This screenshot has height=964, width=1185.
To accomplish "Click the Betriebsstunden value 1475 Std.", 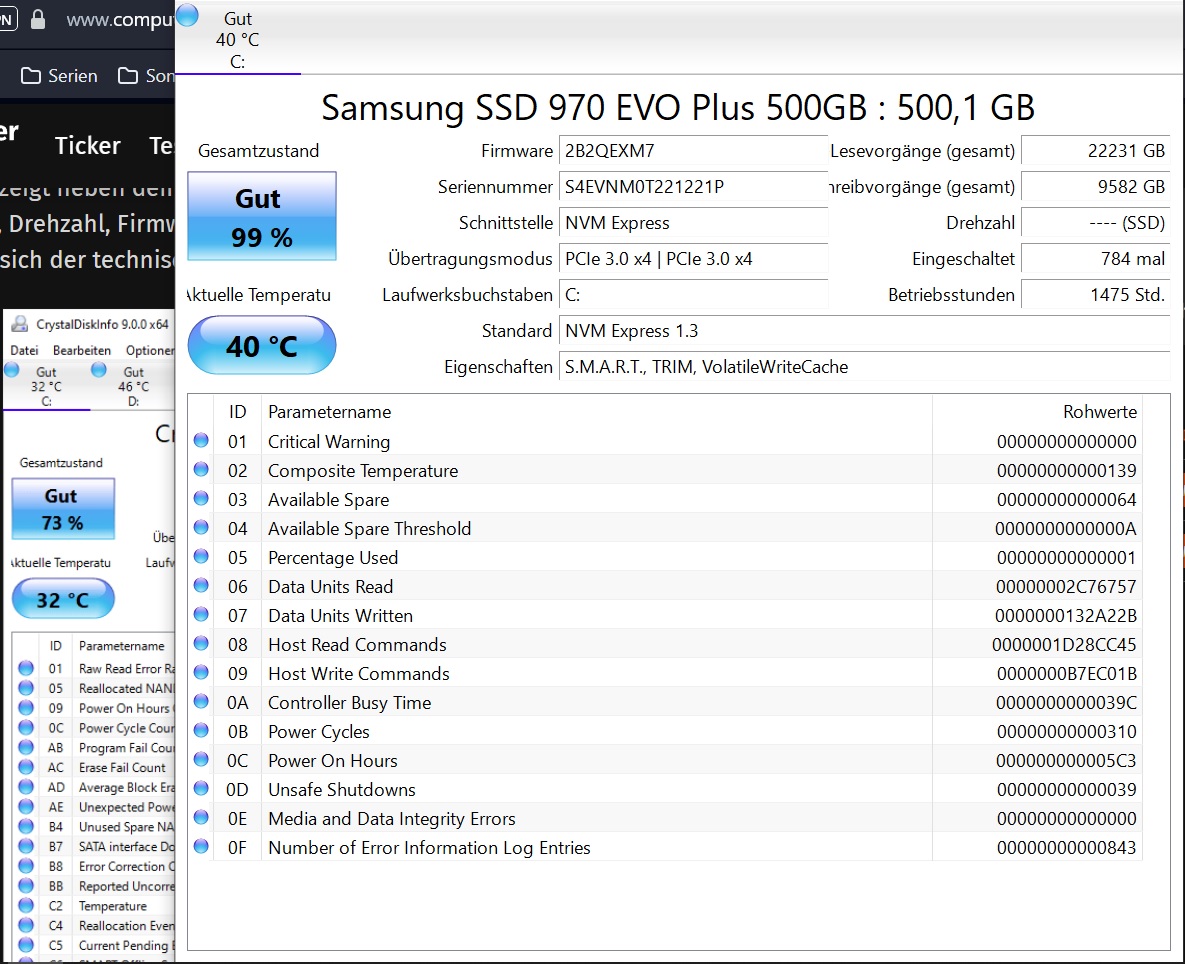I will click(1096, 295).
